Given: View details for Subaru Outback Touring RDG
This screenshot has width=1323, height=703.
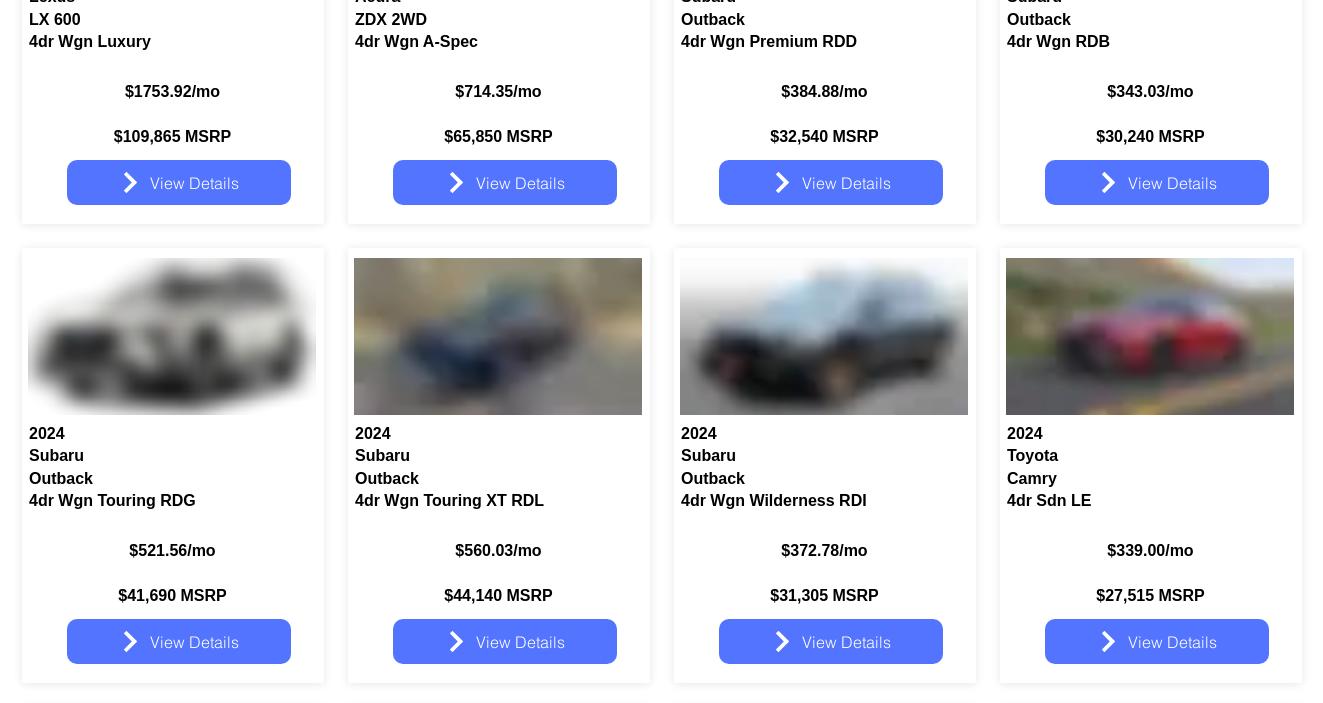Looking at the screenshot, I should click(179, 642).
